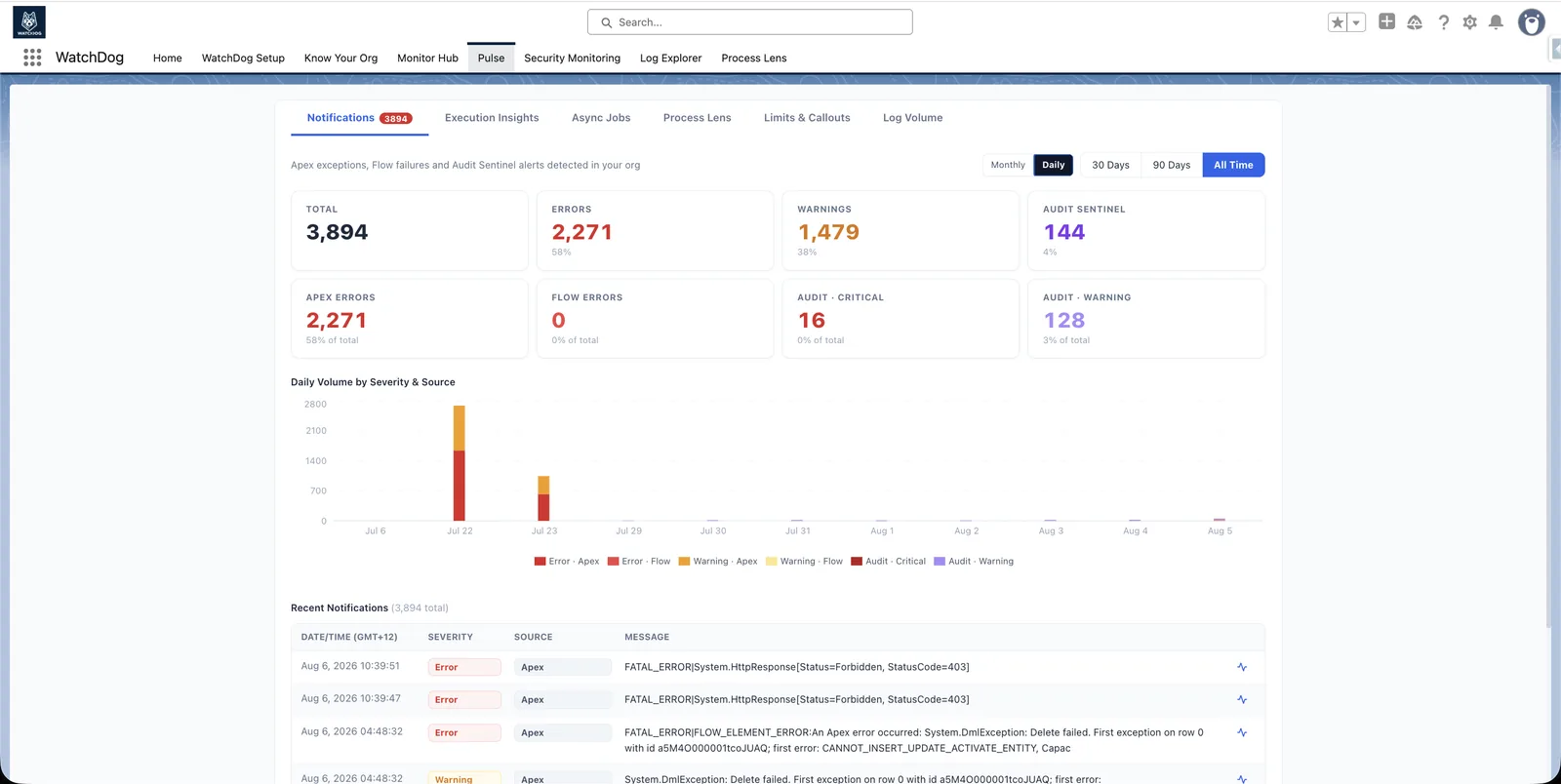
Task: Click the Message column header
Action: click(647, 637)
